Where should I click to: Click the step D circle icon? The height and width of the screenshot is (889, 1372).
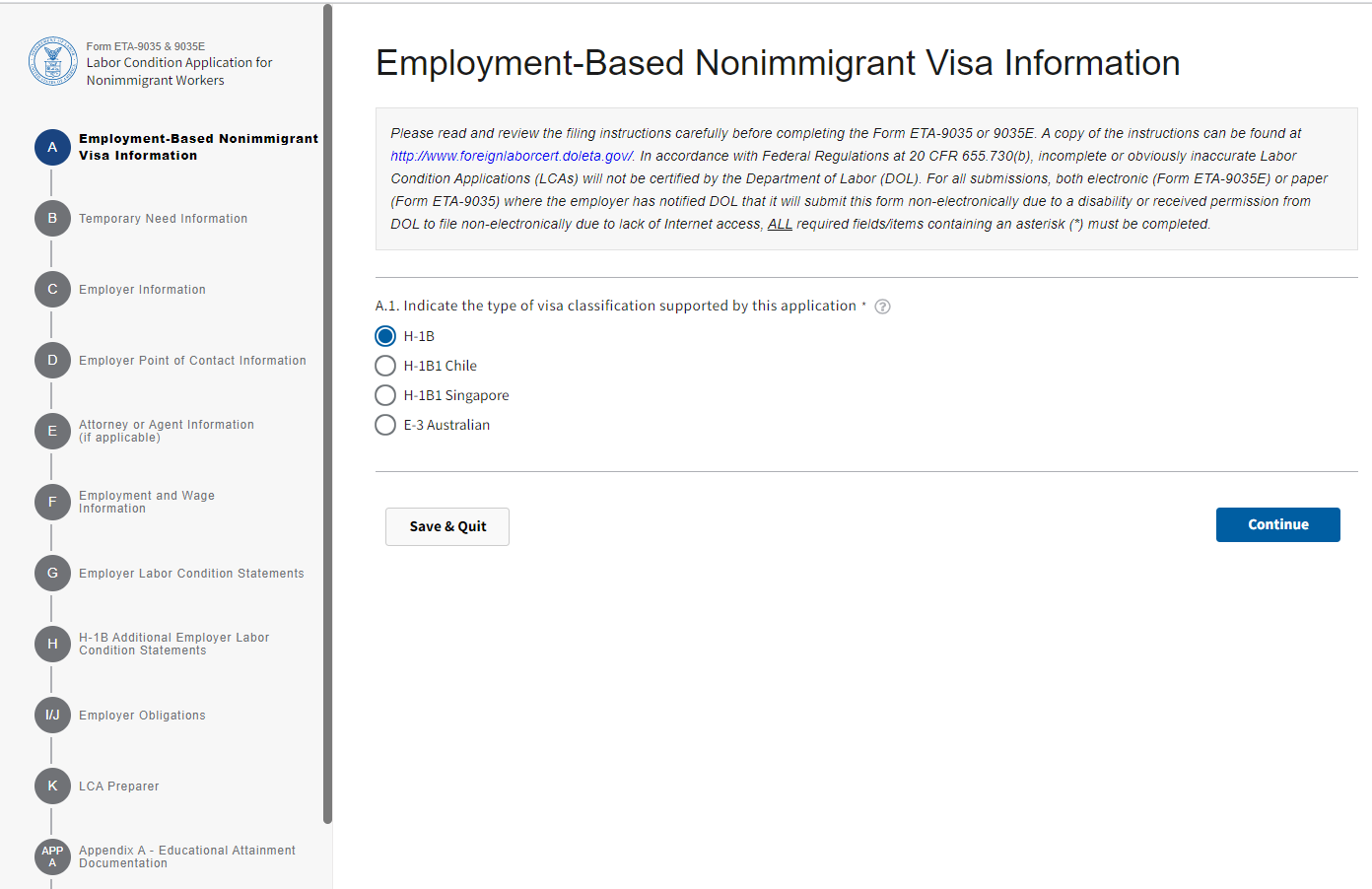point(52,361)
